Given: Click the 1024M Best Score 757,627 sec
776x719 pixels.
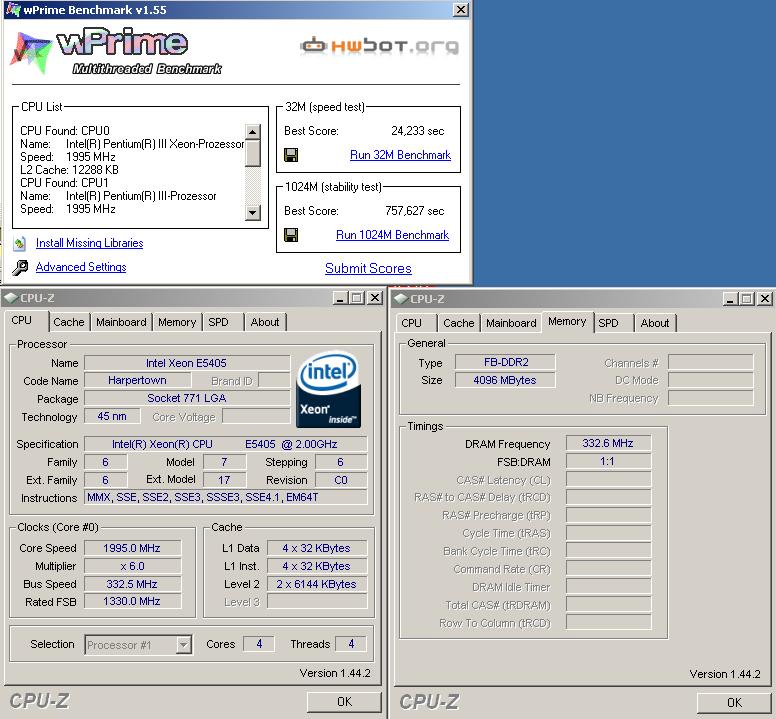Looking at the screenshot, I should pyautogui.click(x=414, y=211).
